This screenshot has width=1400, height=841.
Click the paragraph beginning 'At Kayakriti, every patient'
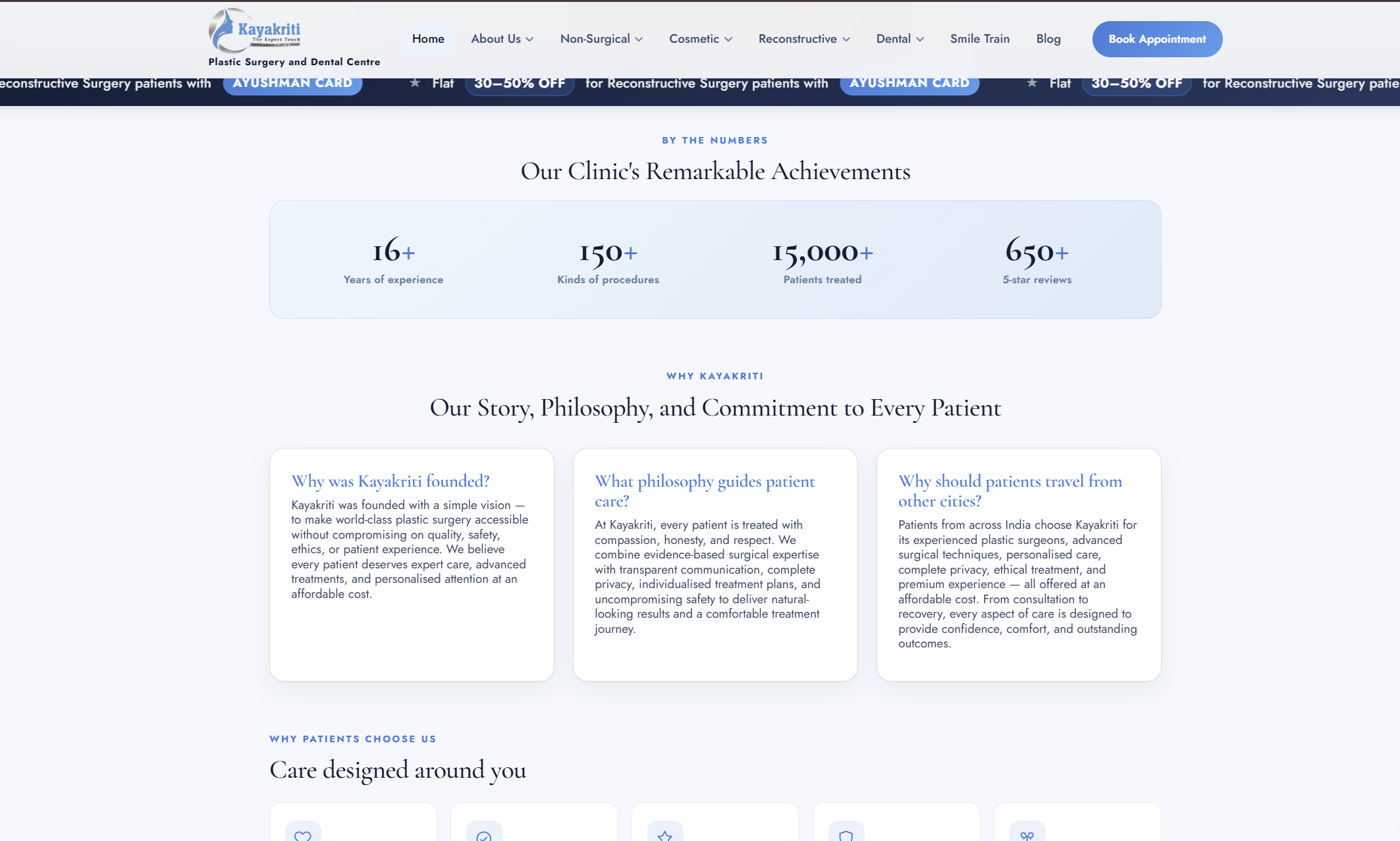[708, 577]
